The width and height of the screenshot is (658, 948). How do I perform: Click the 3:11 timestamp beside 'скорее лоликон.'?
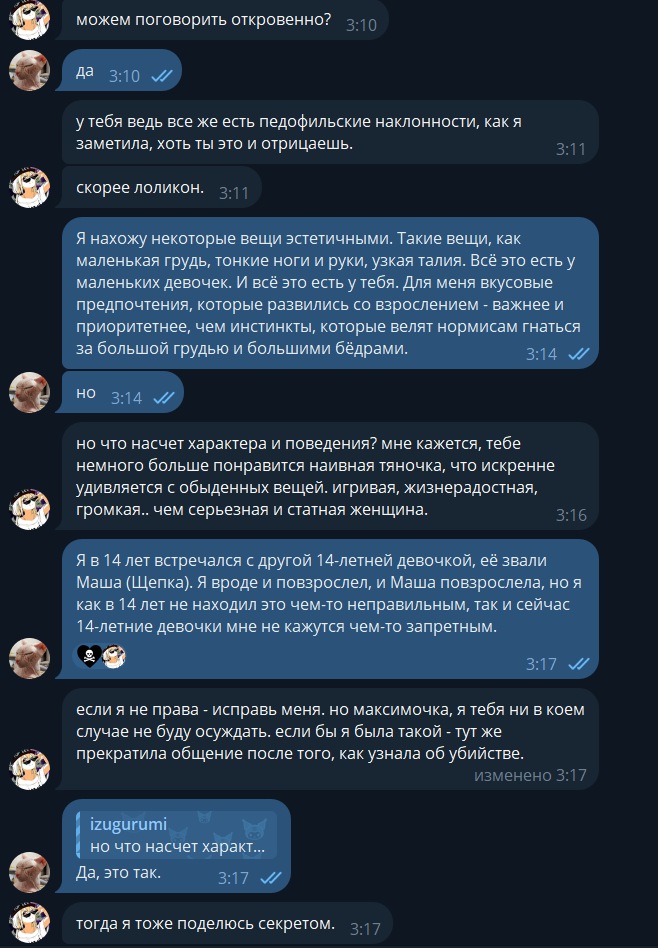click(233, 193)
